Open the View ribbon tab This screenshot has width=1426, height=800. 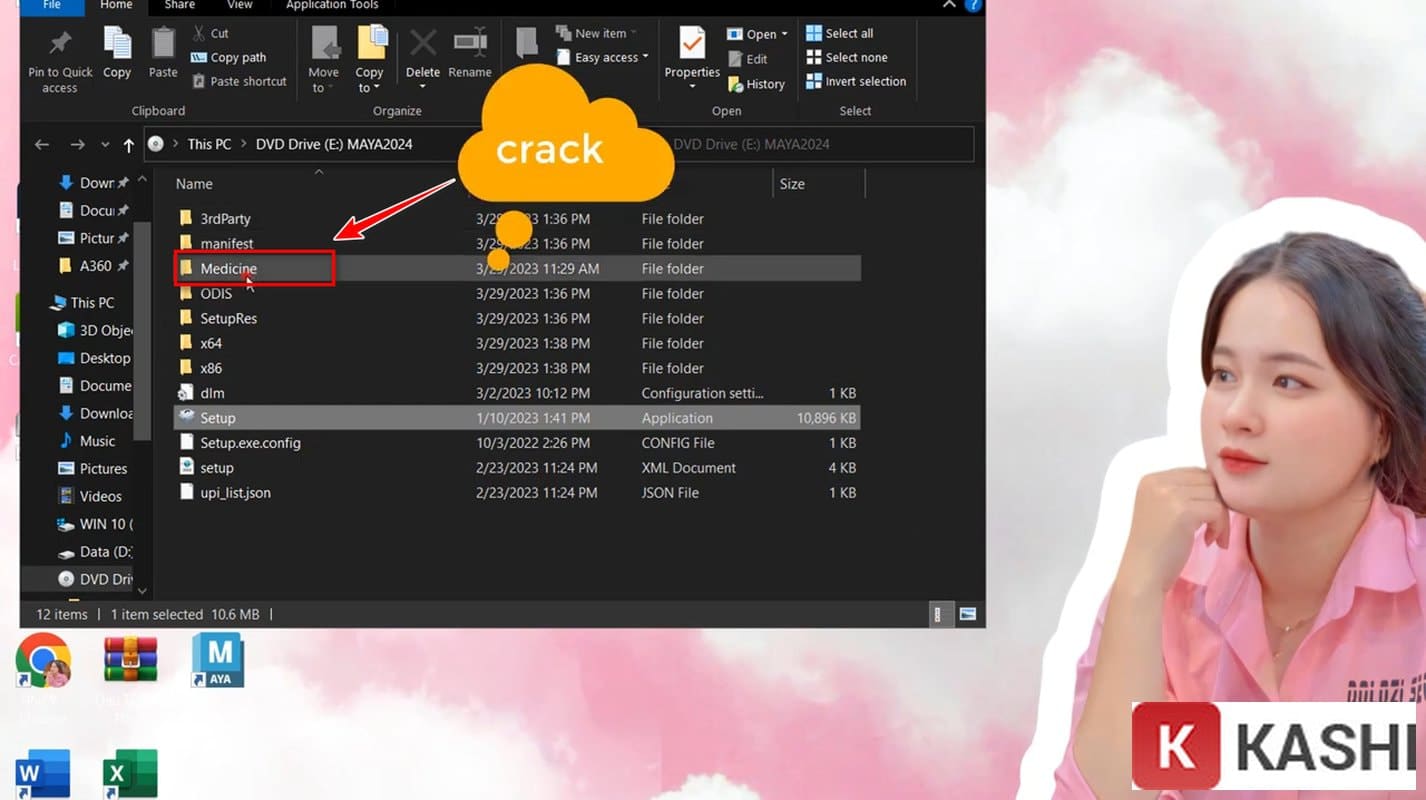coord(240,5)
